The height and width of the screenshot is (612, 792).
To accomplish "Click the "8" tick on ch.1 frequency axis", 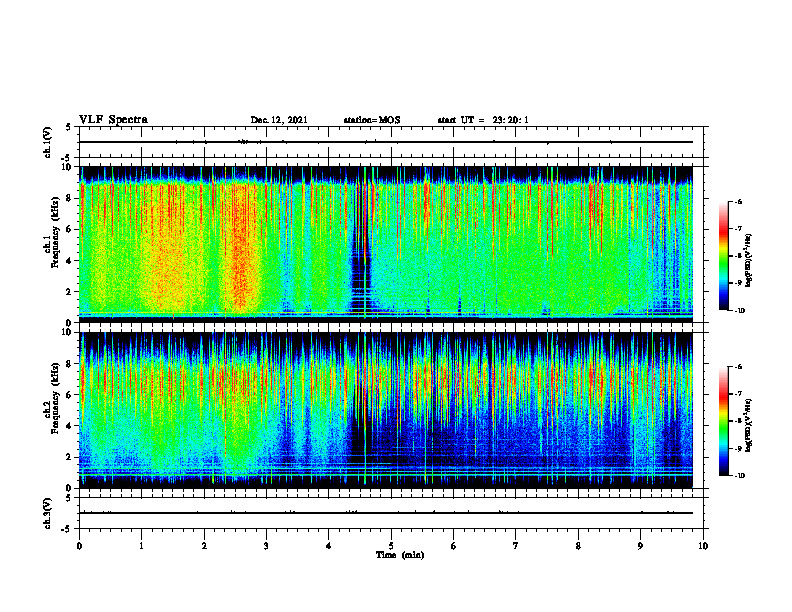I will [x=69, y=198].
